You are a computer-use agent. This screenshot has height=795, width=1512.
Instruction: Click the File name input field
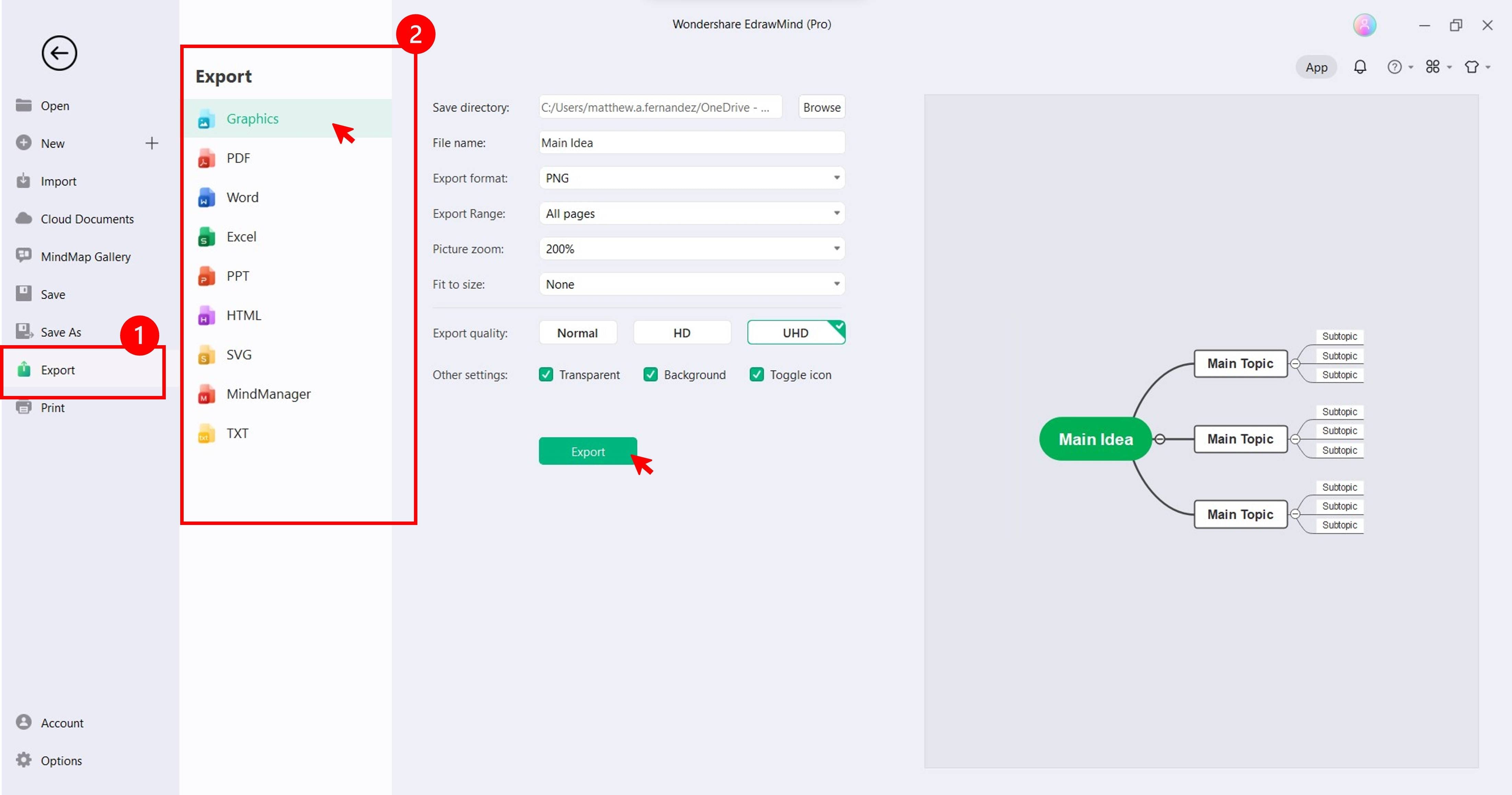pyautogui.click(x=691, y=143)
